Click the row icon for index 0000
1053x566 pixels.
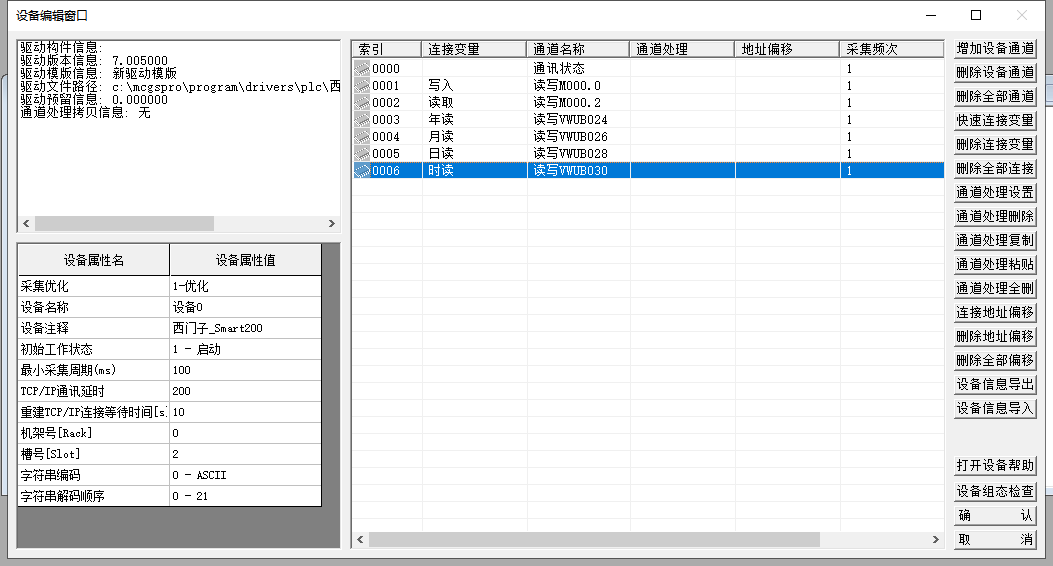(362, 69)
